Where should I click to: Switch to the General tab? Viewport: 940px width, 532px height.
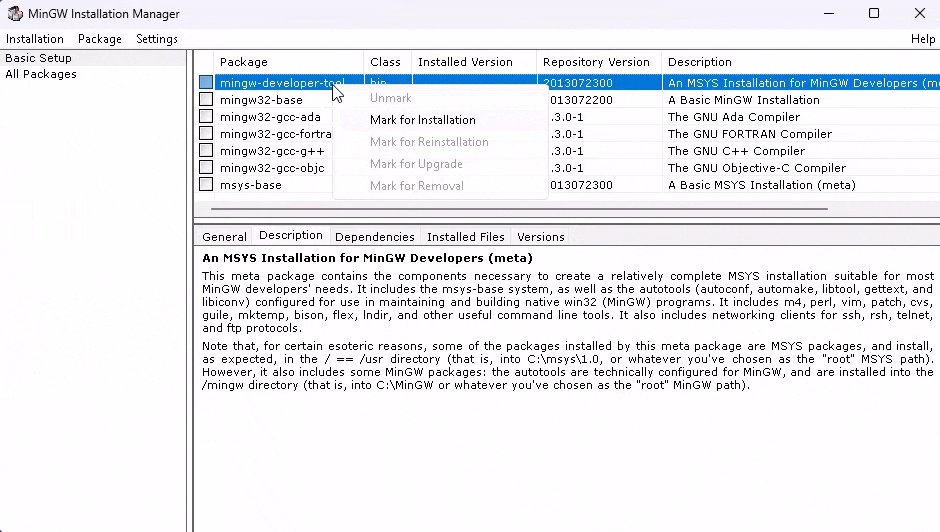(x=224, y=237)
